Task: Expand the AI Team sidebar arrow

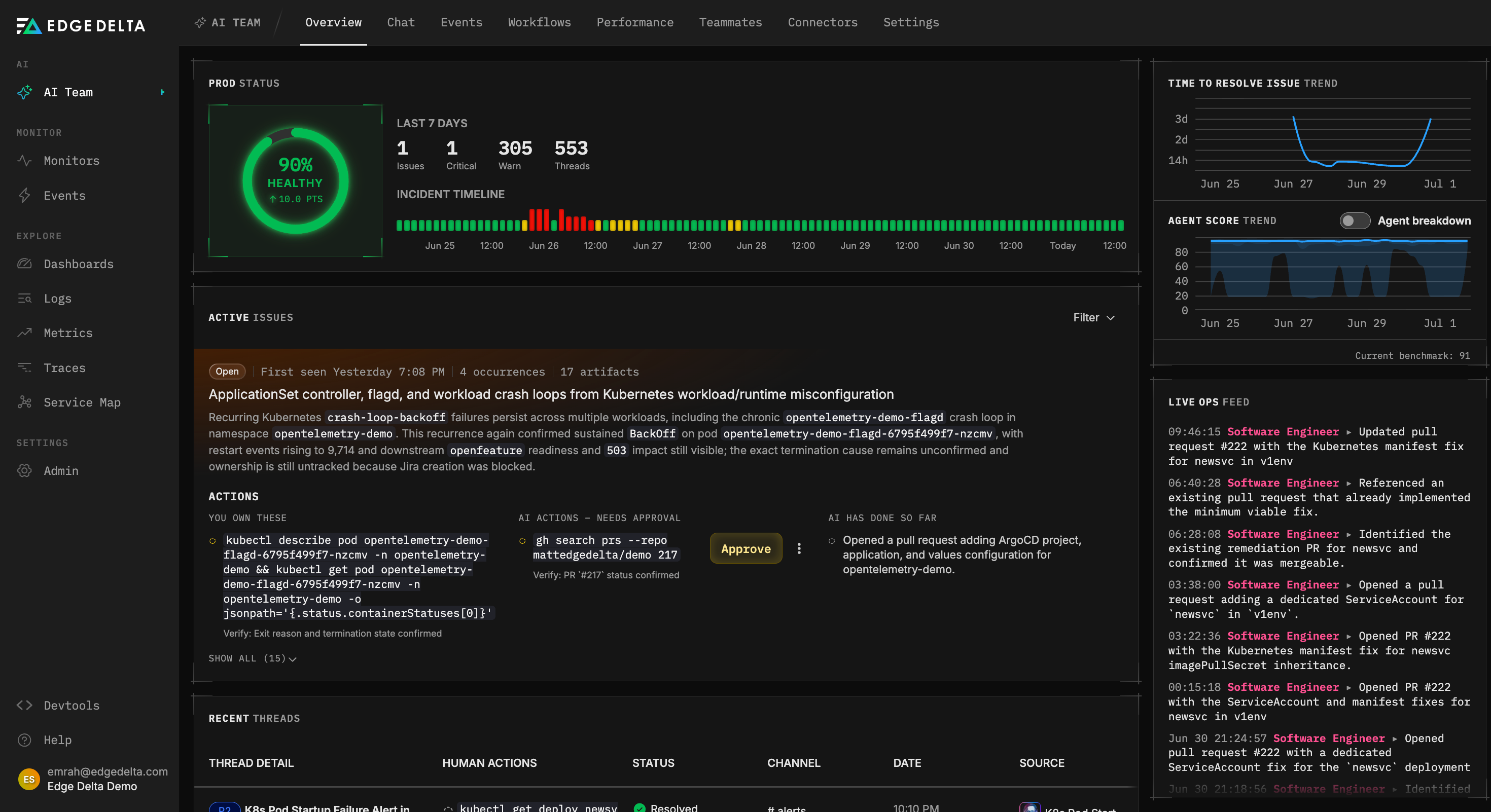Action: pos(163,92)
